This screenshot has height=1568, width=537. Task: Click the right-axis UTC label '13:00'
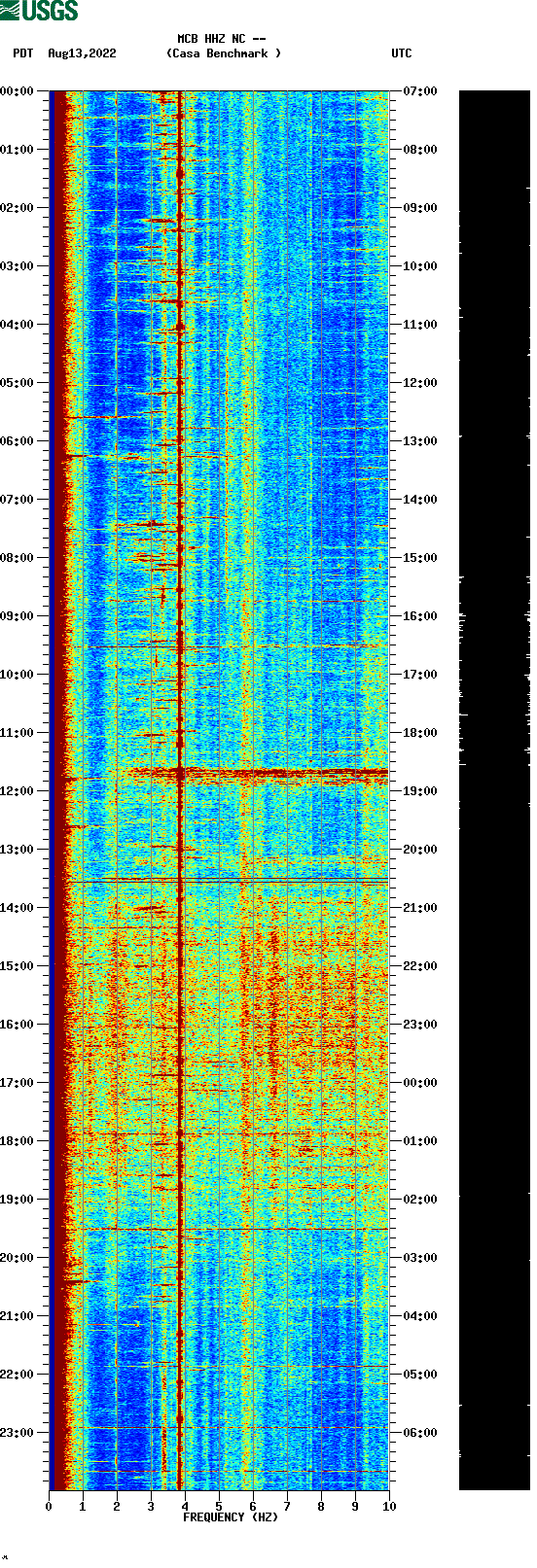[420, 441]
